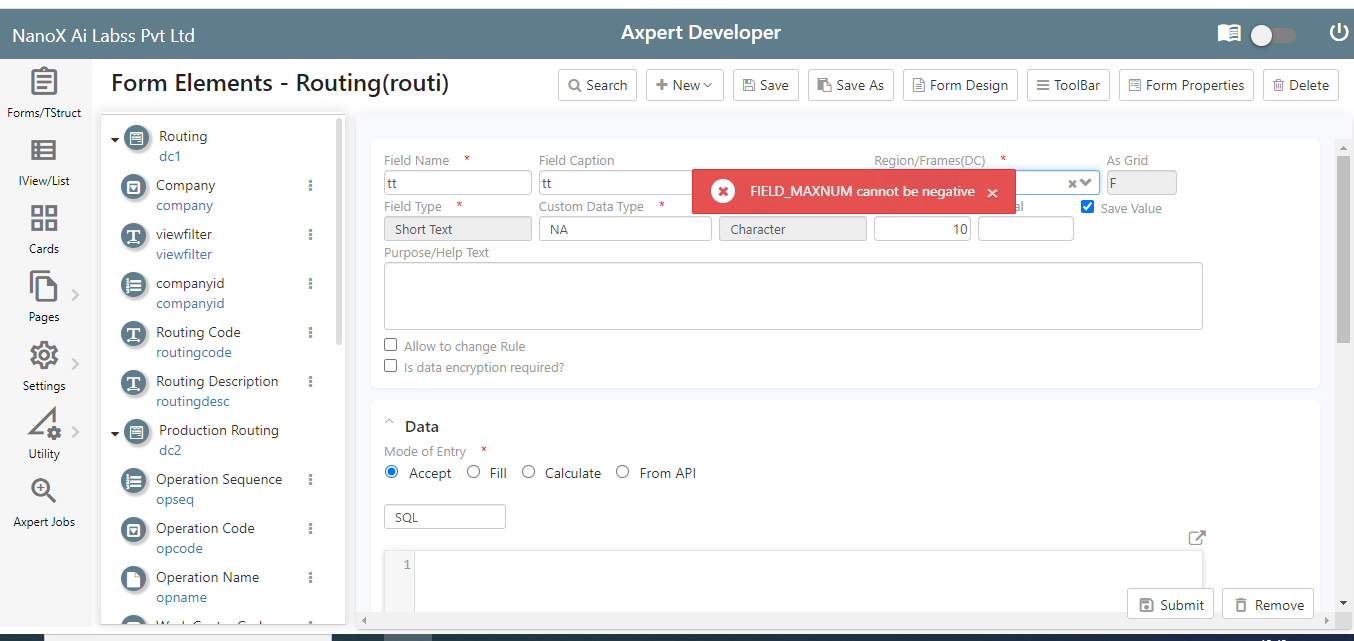Viewport: 1354px width, 641px height.
Task: Click the Search toolbar button
Action: point(598,85)
